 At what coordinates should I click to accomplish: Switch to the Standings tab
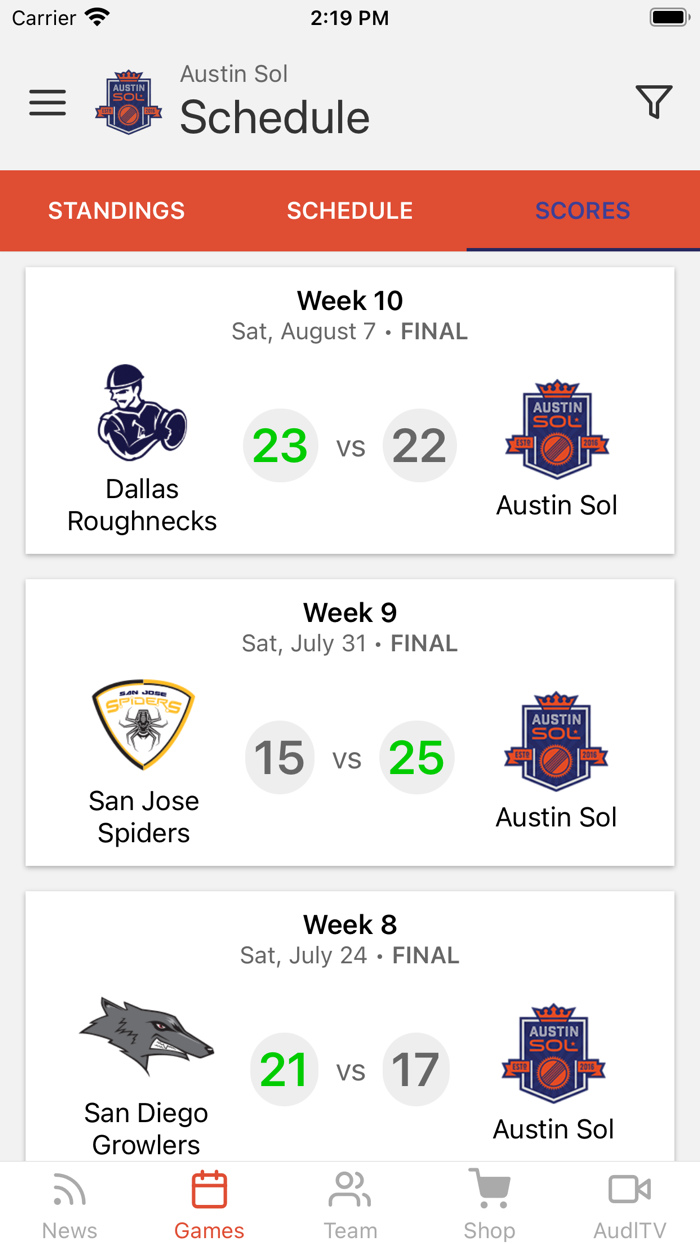(117, 211)
